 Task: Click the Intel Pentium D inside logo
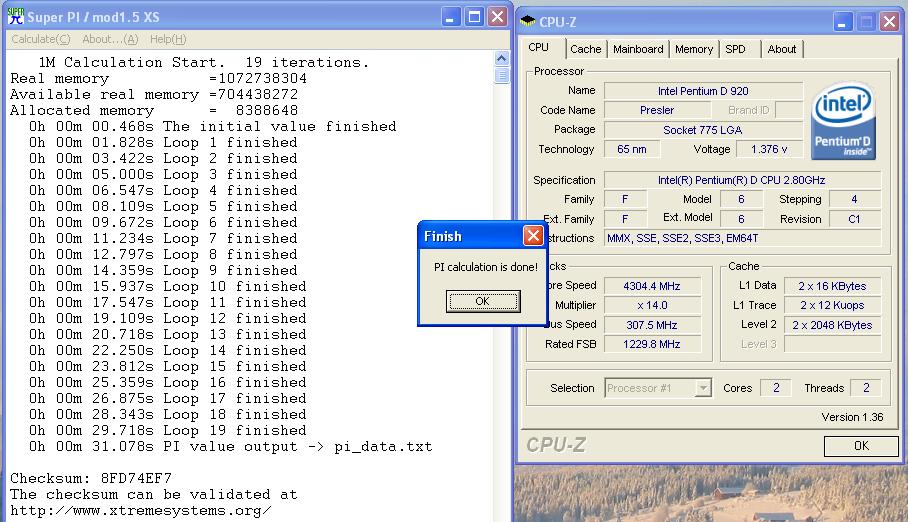click(x=843, y=121)
